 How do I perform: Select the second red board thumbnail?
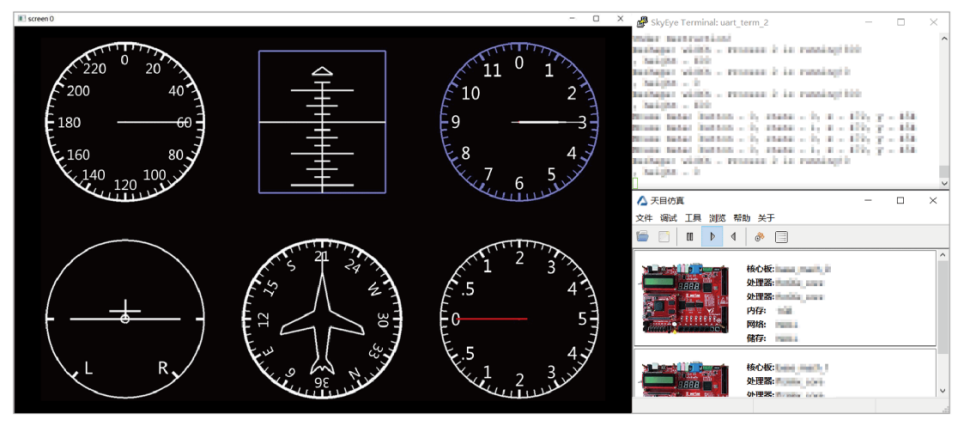pyautogui.click(x=685, y=380)
